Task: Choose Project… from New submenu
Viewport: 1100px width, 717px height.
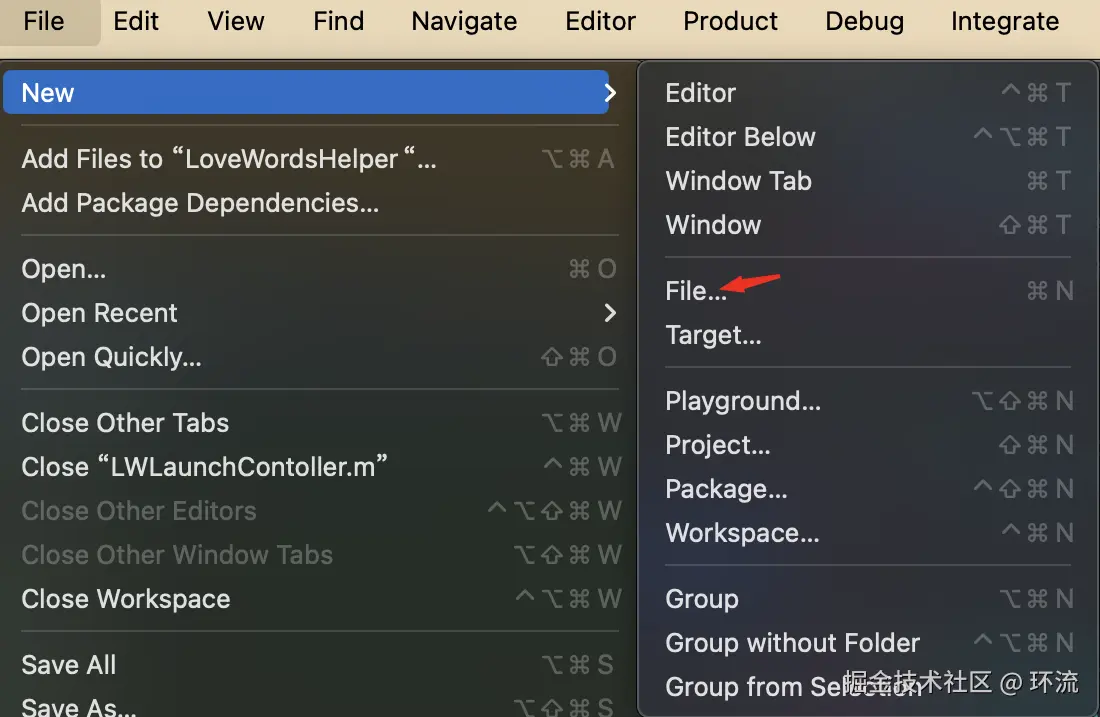Action: click(x=718, y=445)
